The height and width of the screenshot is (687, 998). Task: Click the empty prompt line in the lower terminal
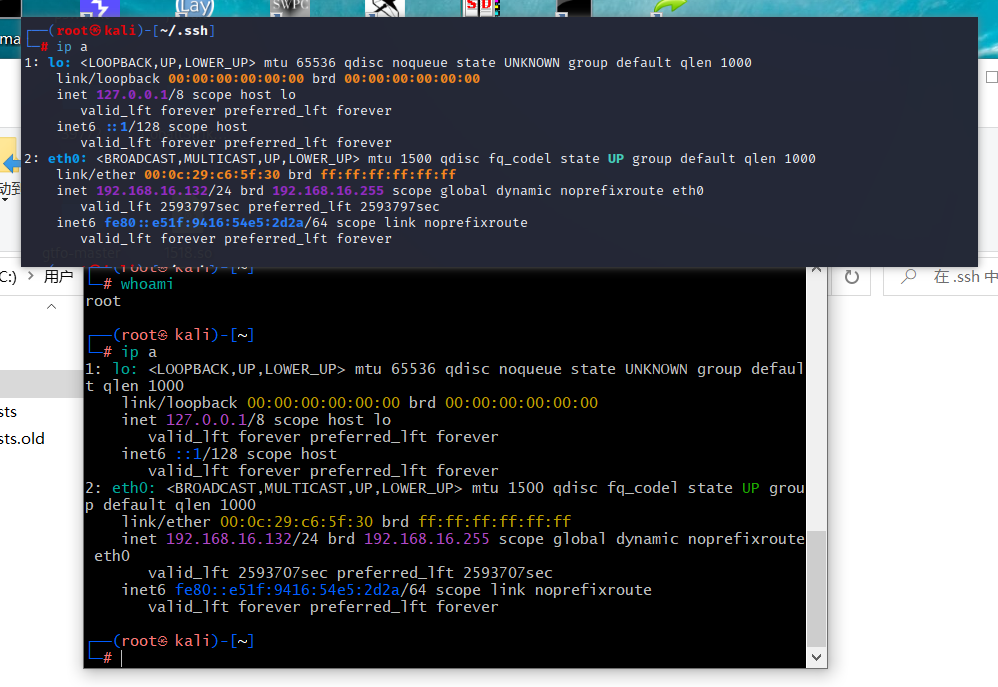tap(446, 658)
